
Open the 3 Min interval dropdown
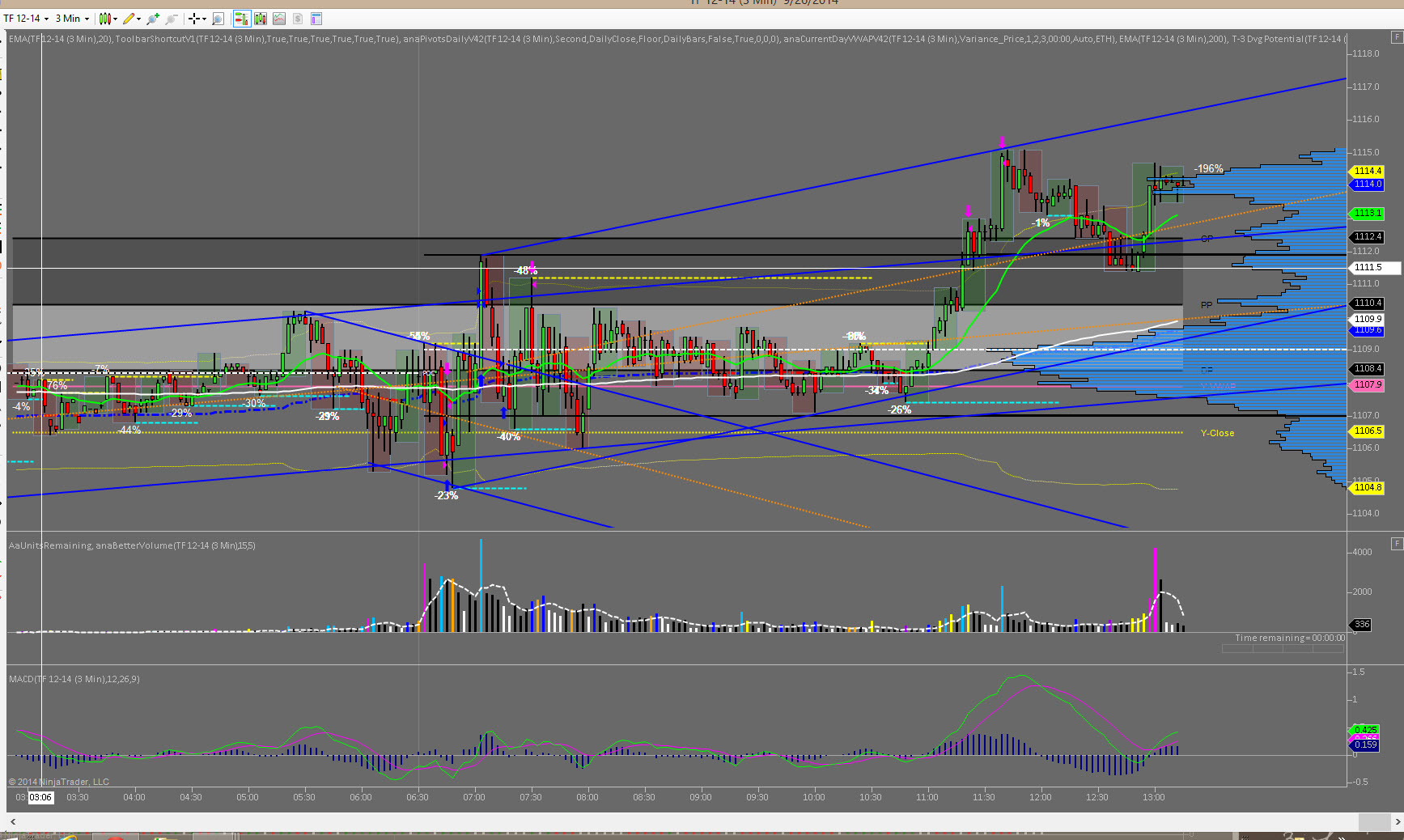[72, 19]
